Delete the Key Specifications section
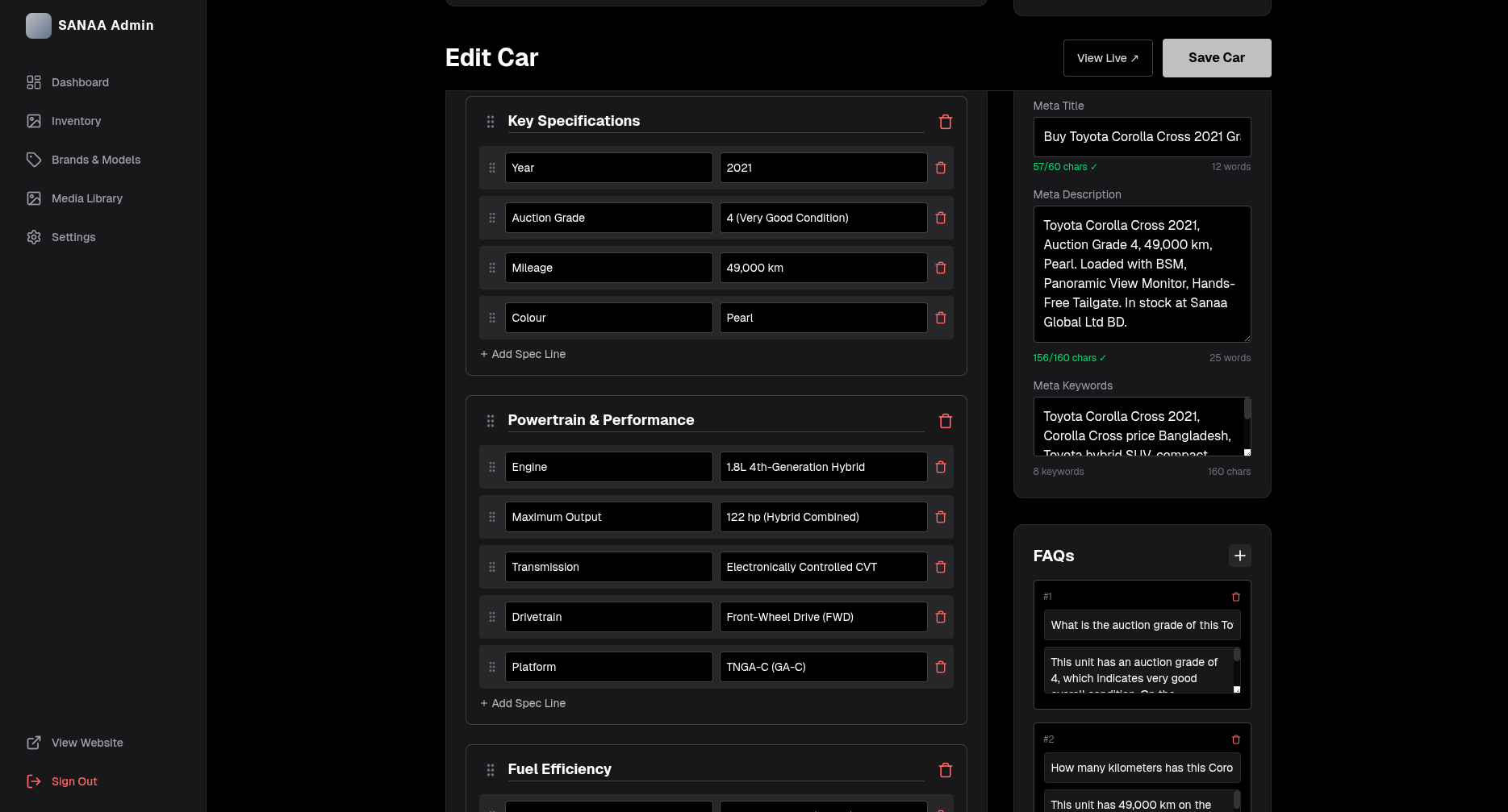Image resolution: width=1508 pixels, height=812 pixels. tap(946, 122)
